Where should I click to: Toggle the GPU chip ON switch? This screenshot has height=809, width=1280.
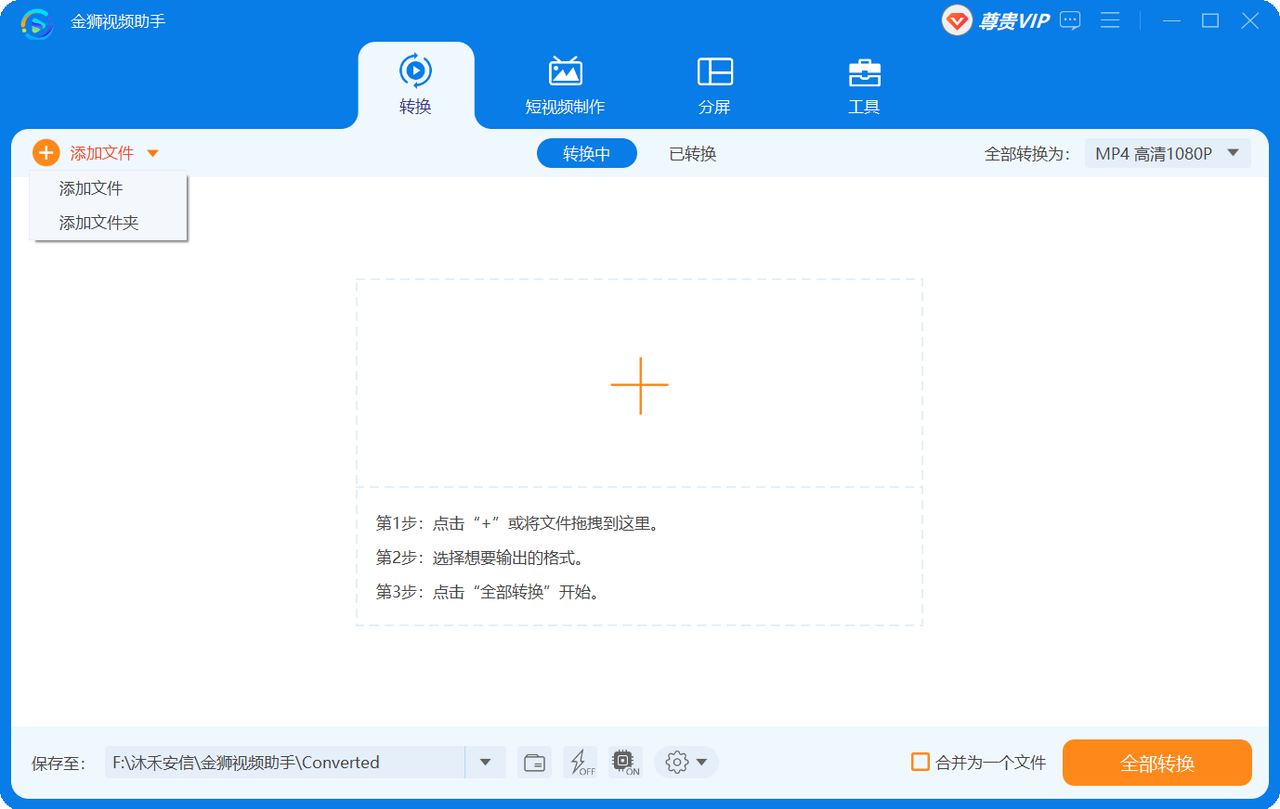[625, 763]
